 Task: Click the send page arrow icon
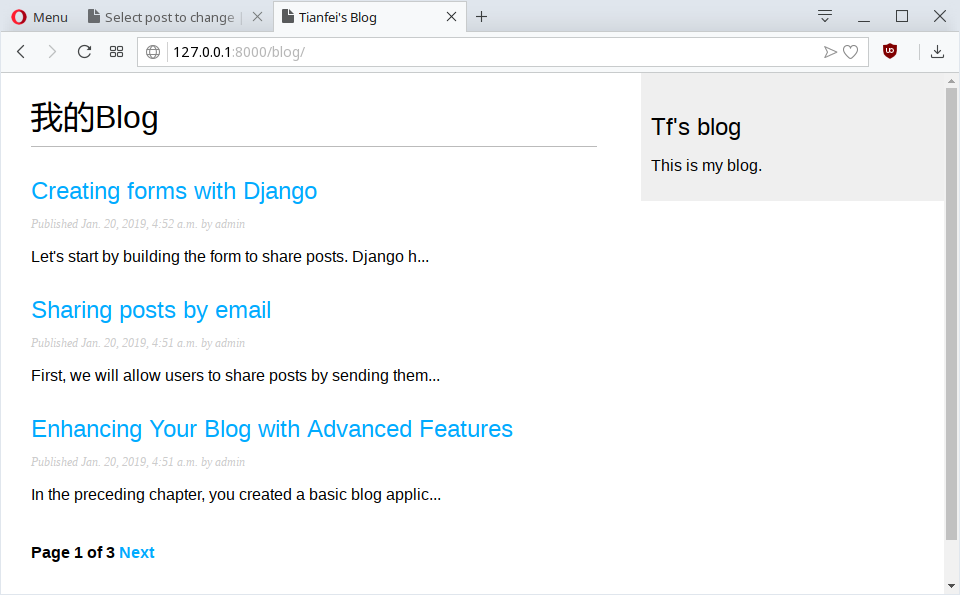[829, 52]
